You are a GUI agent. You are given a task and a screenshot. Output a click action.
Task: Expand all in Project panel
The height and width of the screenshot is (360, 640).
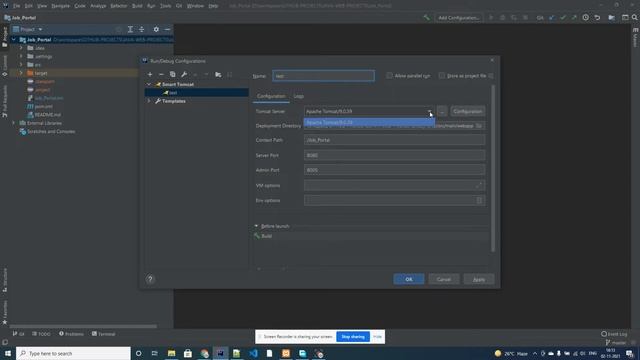pos(130,29)
